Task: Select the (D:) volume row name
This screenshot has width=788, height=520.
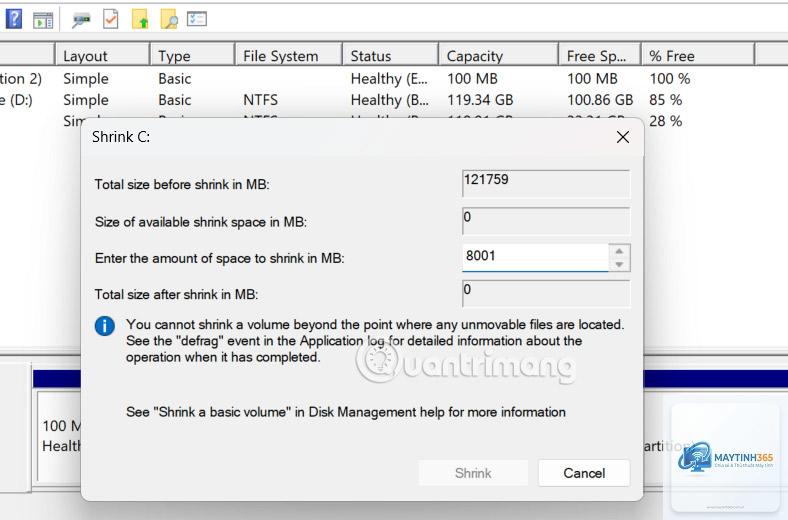Action: [x=17, y=100]
